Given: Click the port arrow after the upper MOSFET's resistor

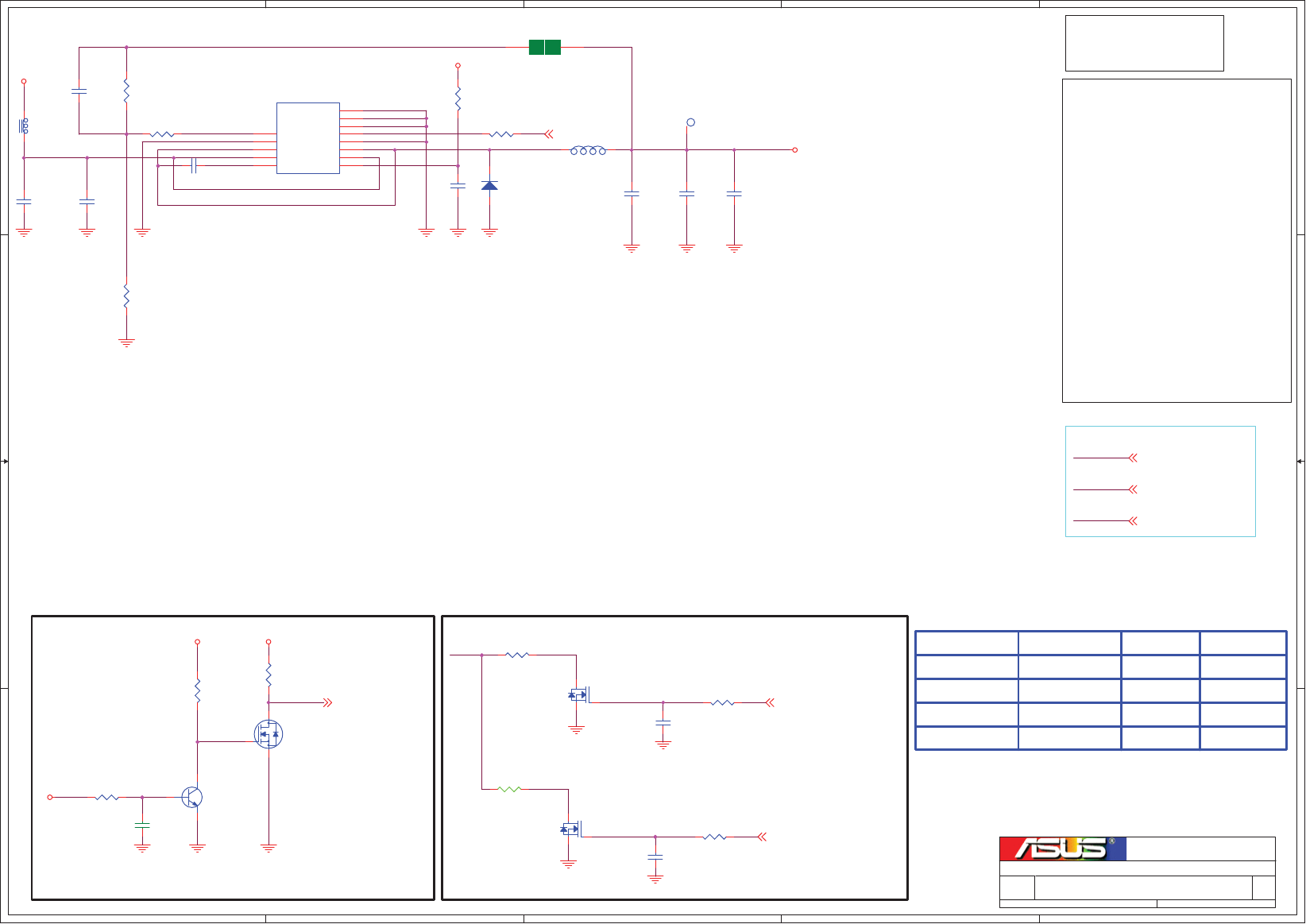Looking at the screenshot, I should click(769, 702).
